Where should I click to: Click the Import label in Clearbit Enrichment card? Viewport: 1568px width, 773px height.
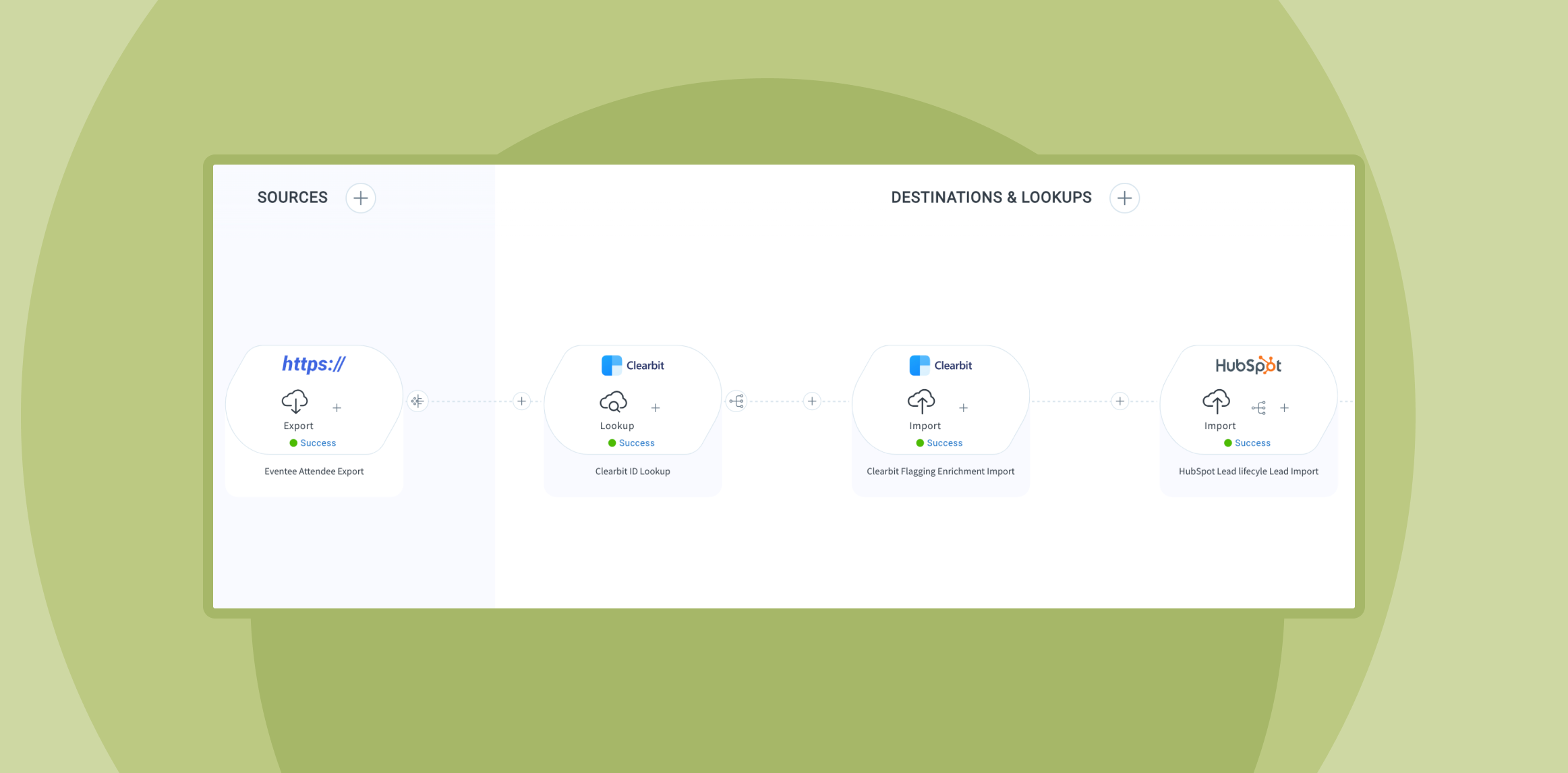(x=925, y=426)
